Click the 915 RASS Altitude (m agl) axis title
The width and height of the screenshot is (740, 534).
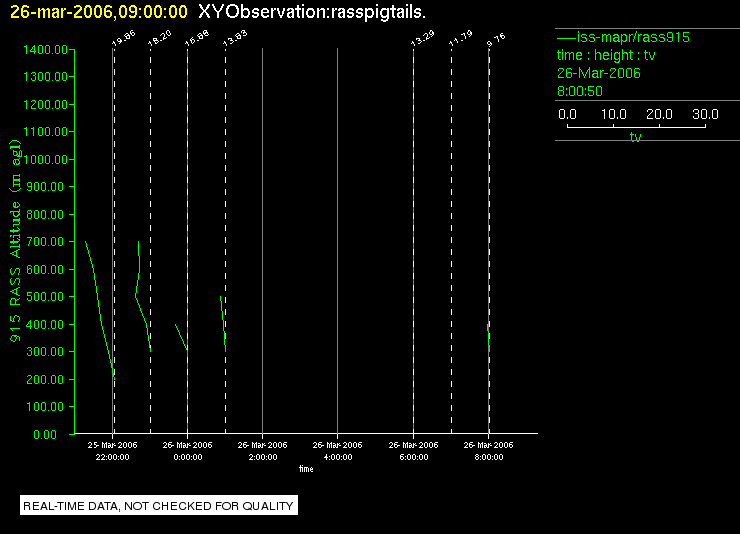pos(16,241)
